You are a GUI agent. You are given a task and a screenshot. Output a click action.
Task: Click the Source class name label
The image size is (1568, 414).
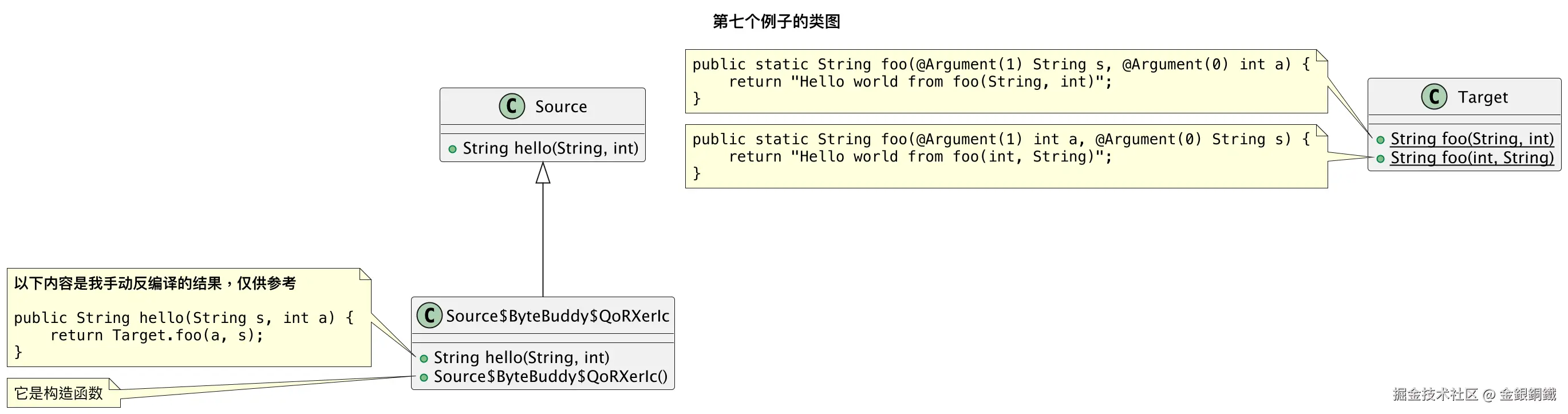[560, 107]
